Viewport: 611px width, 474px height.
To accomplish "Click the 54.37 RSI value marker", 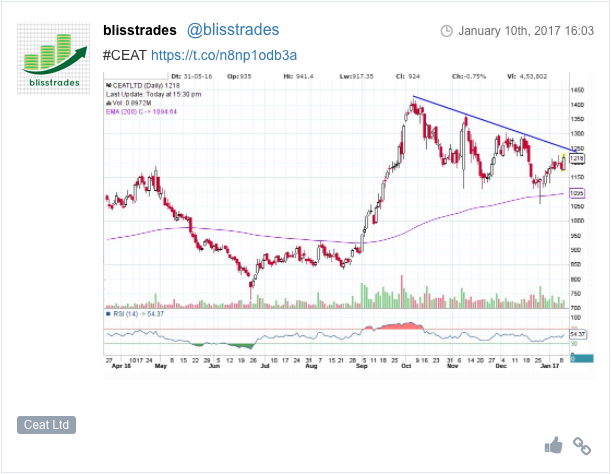I will (577, 334).
